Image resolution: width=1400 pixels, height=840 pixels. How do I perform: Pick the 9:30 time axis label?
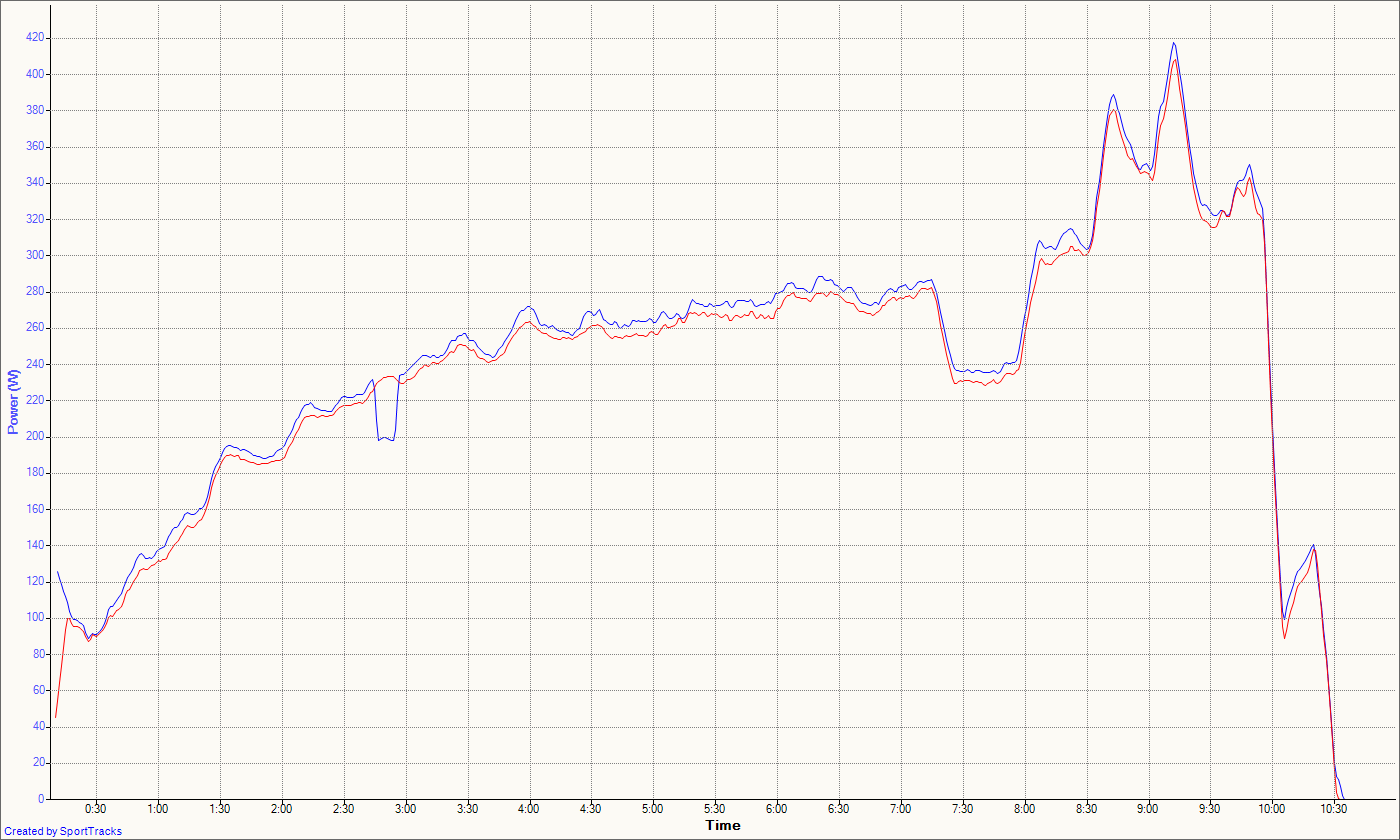tap(1210, 808)
